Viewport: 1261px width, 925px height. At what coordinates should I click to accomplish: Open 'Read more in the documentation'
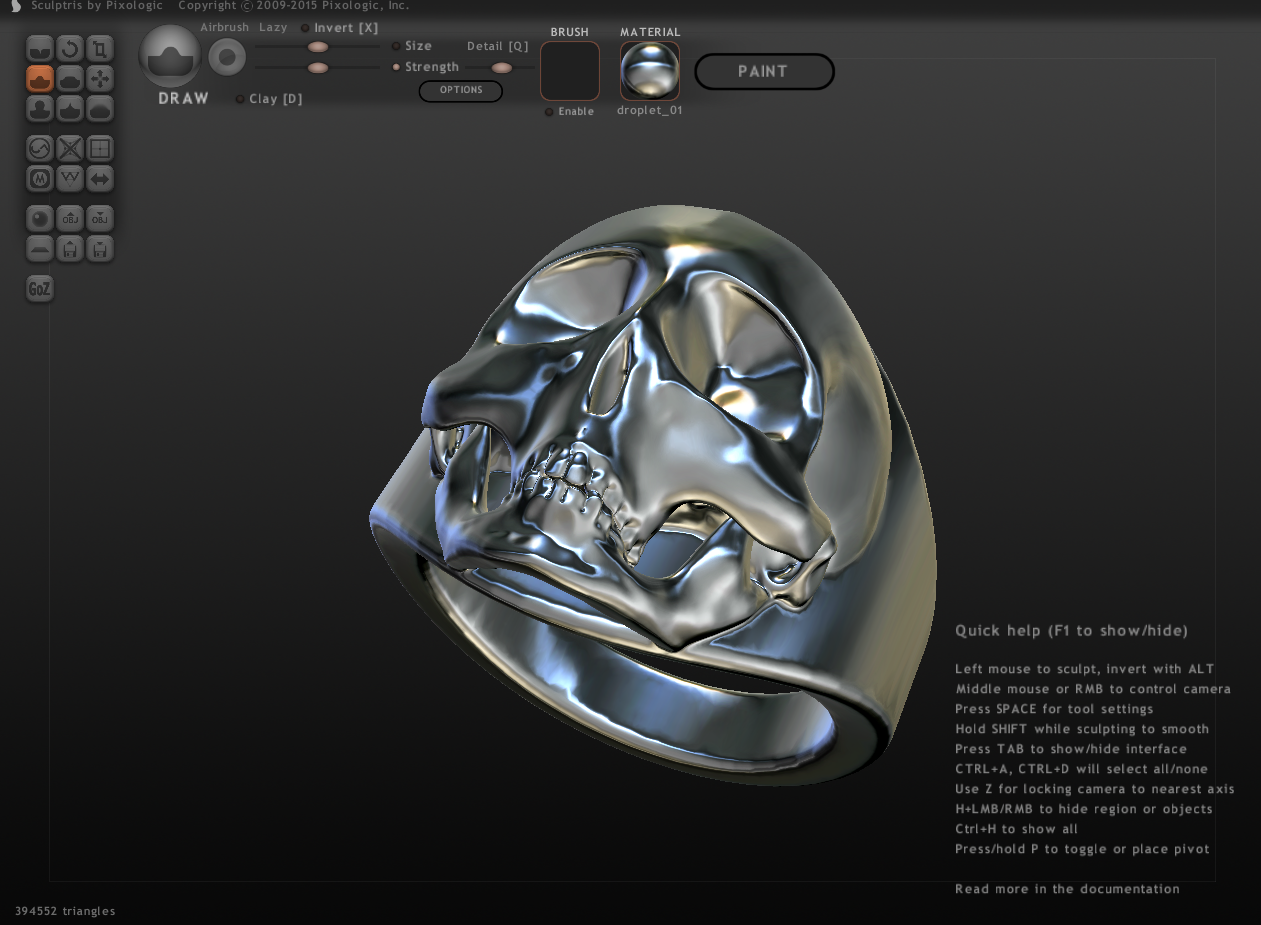tap(1067, 889)
